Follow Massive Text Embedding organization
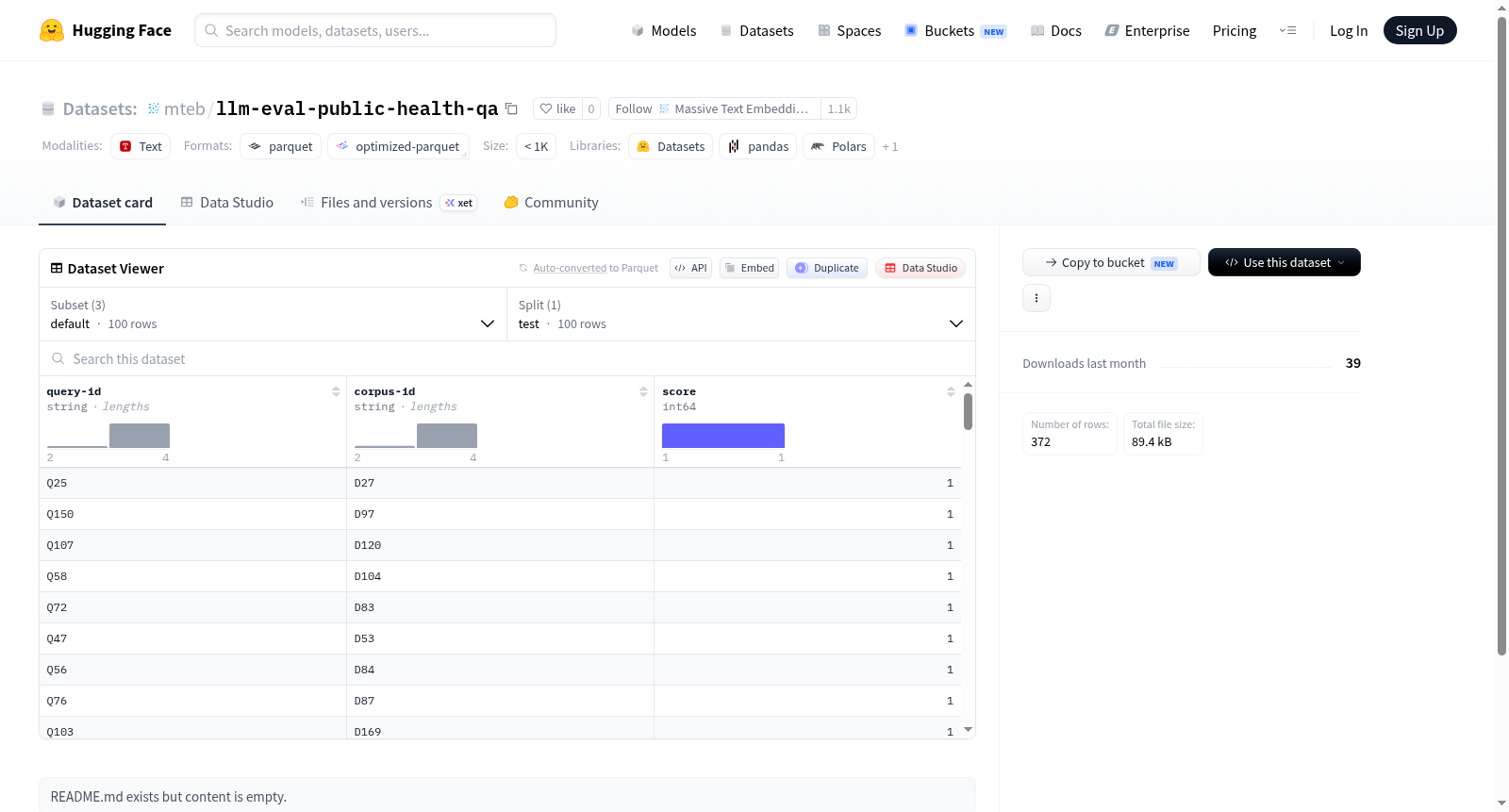This screenshot has width=1509, height=812. (x=715, y=108)
